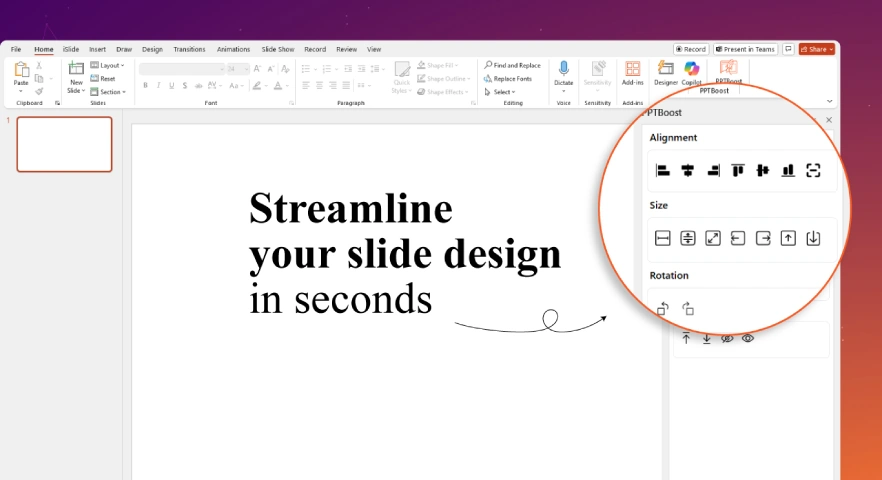This screenshot has width=882, height=480.
Task: Click align bottom icon in PPTBoost panel
Action: coord(788,171)
